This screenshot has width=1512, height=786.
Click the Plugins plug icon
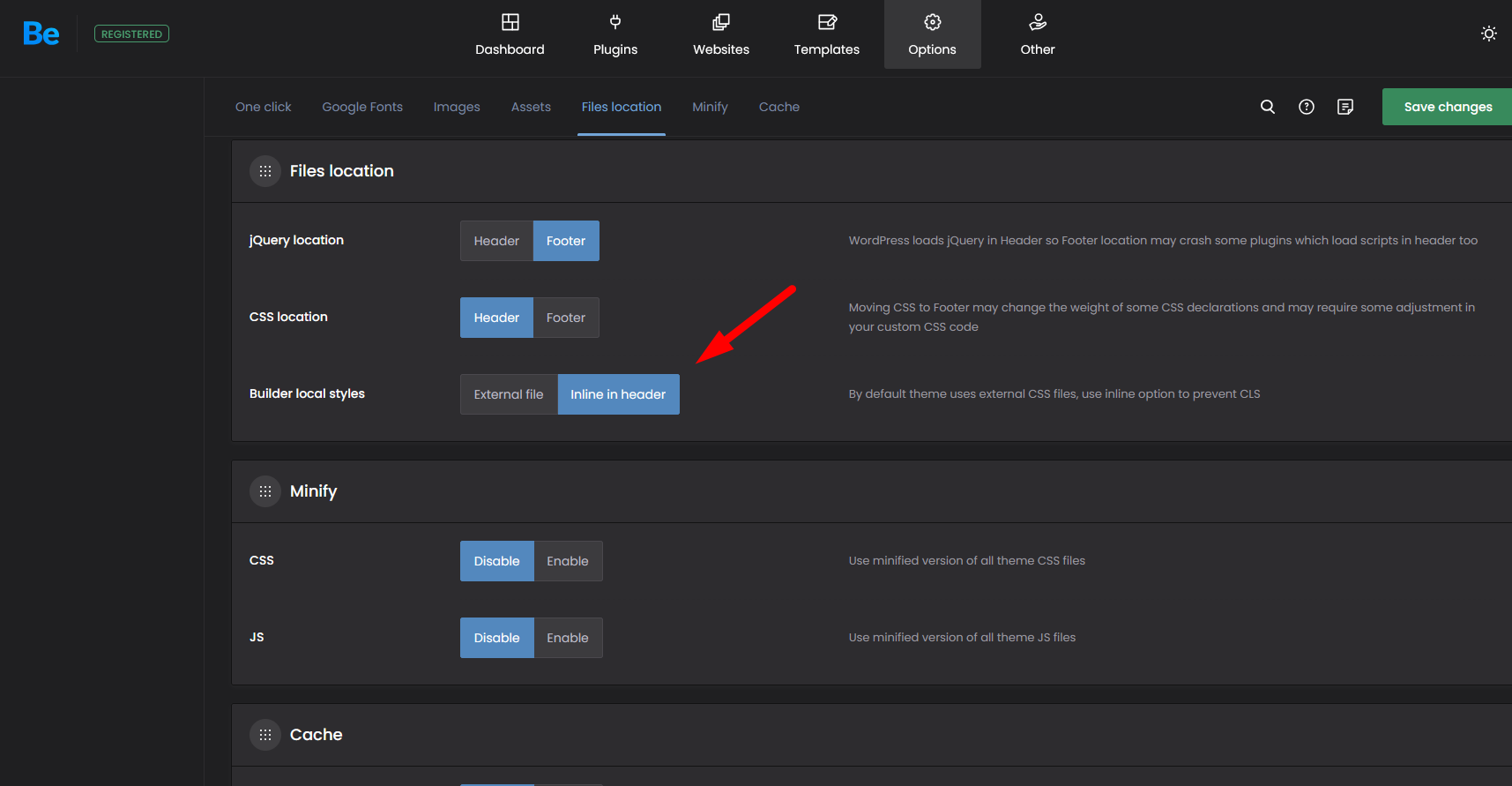[615, 22]
